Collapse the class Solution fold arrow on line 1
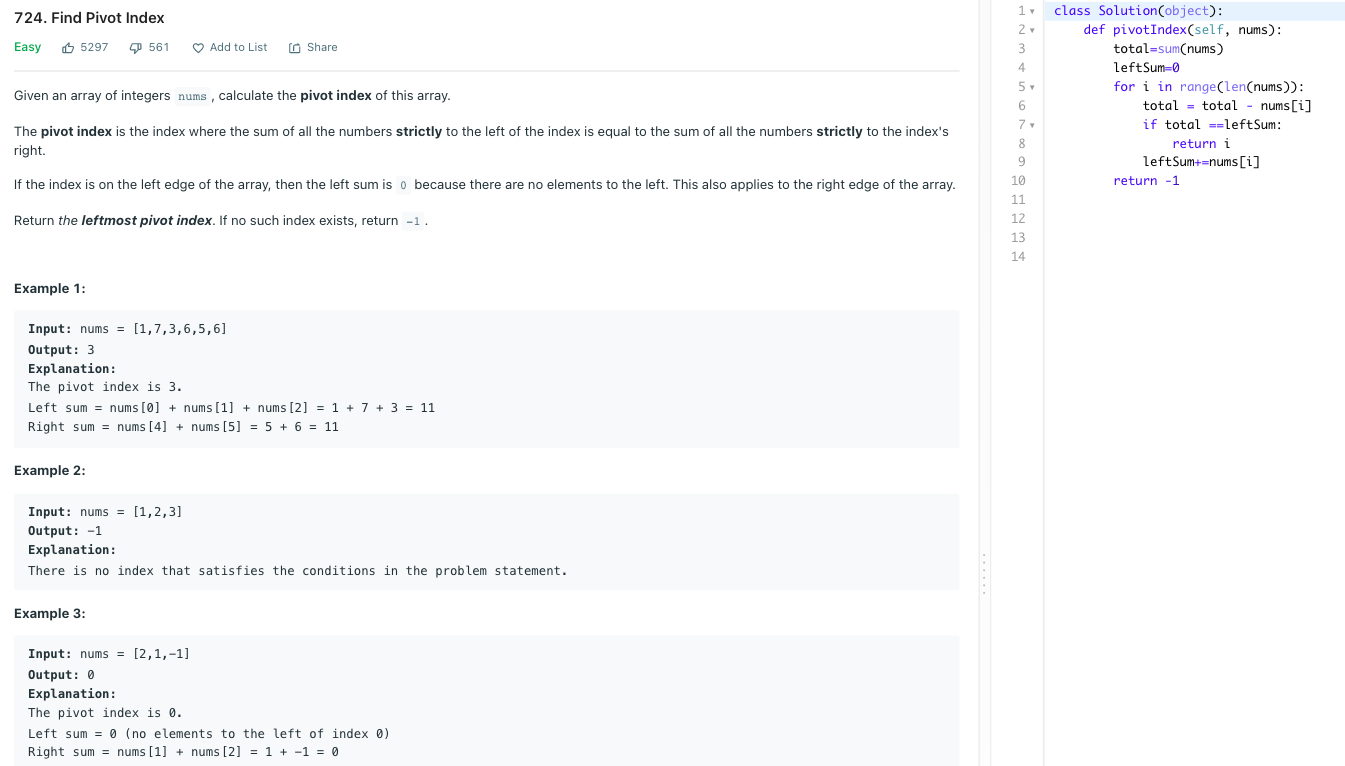This screenshot has width=1345, height=766. tap(1033, 10)
